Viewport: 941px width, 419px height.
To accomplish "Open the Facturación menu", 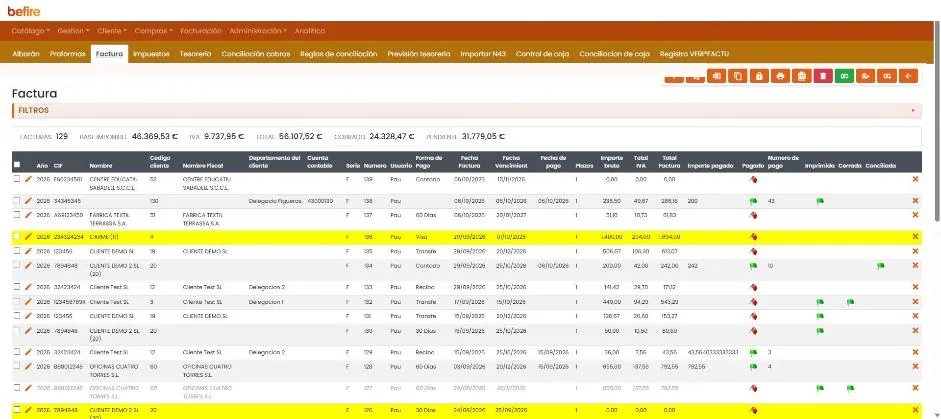I will pos(201,31).
